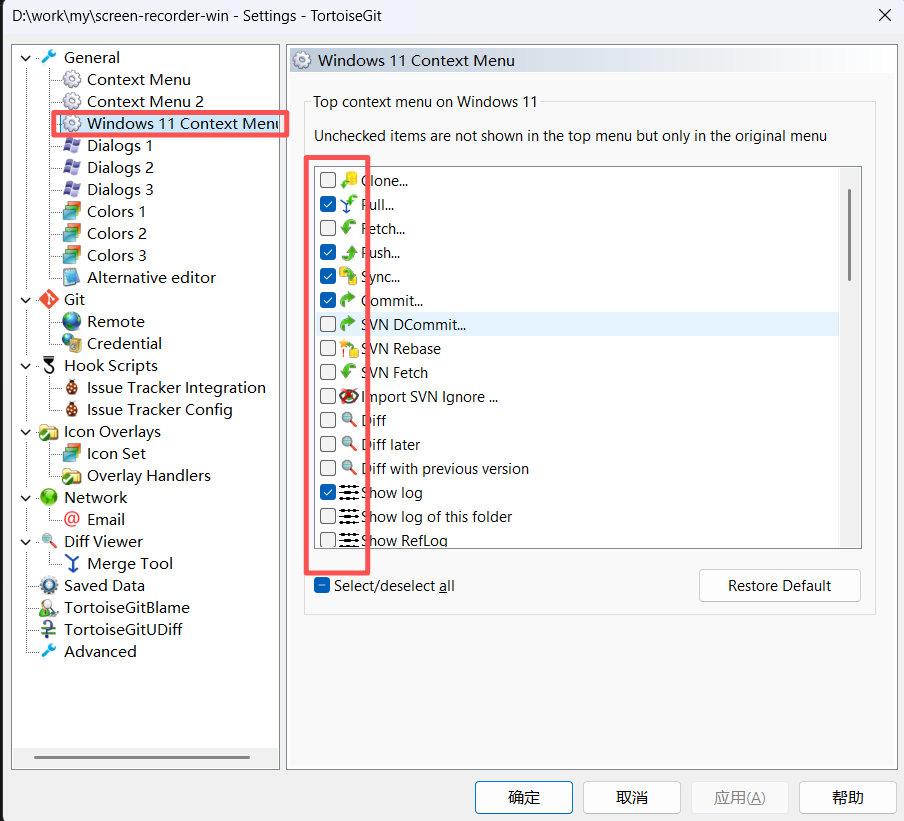Check the Diff later checkbox

(328, 444)
